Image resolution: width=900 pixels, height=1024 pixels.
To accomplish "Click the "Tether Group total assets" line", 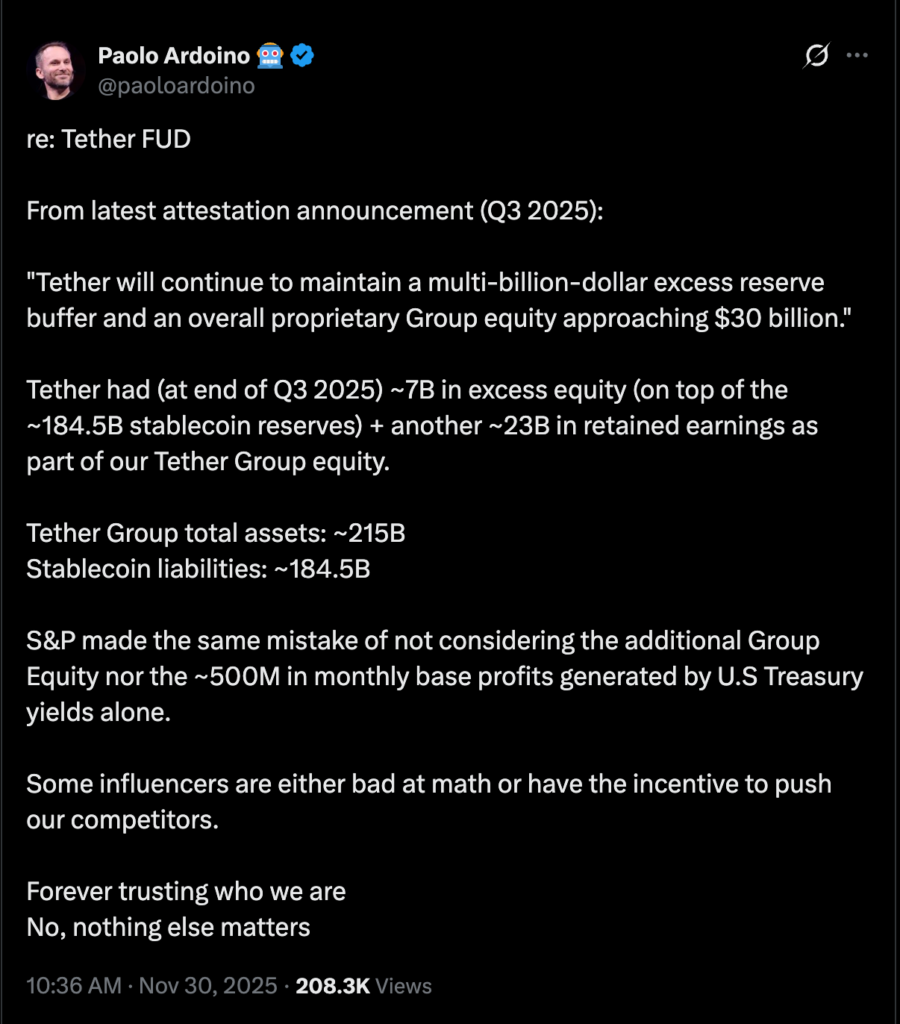I will (x=215, y=533).
